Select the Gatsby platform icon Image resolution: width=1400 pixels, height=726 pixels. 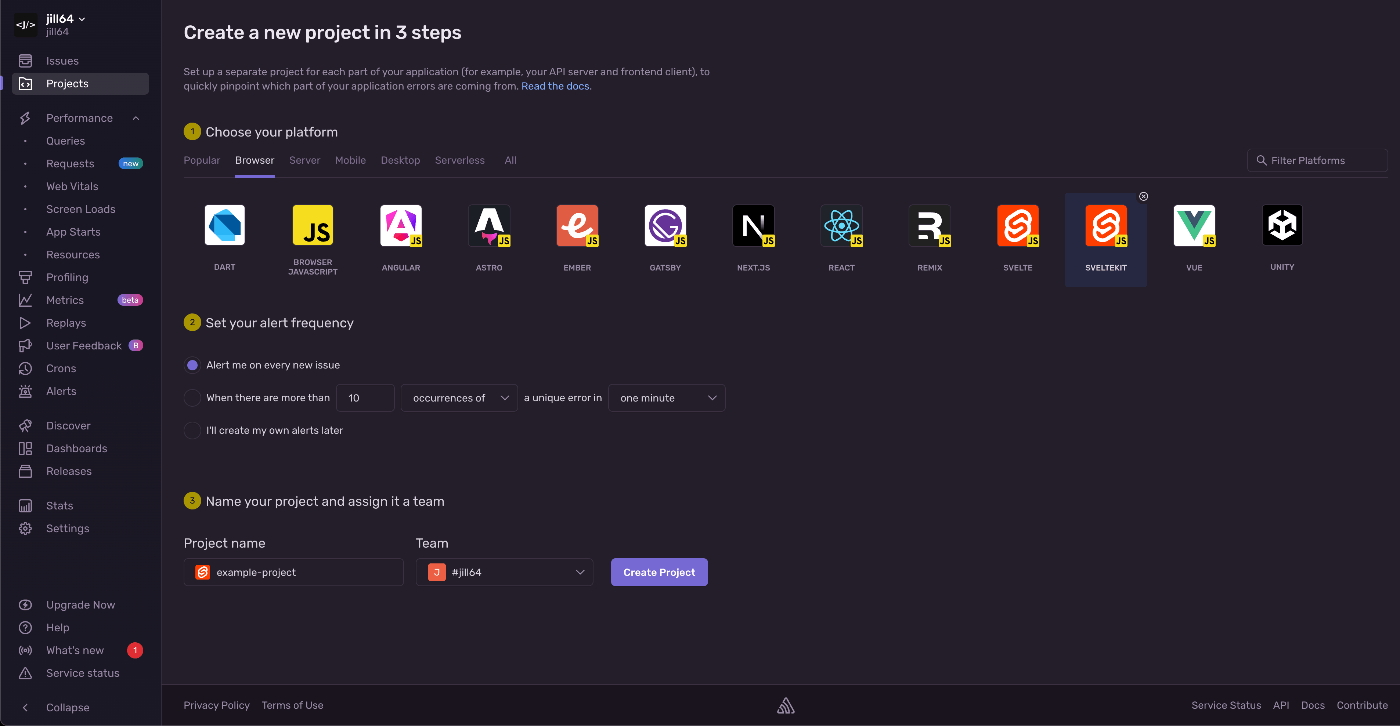click(665, 225)
